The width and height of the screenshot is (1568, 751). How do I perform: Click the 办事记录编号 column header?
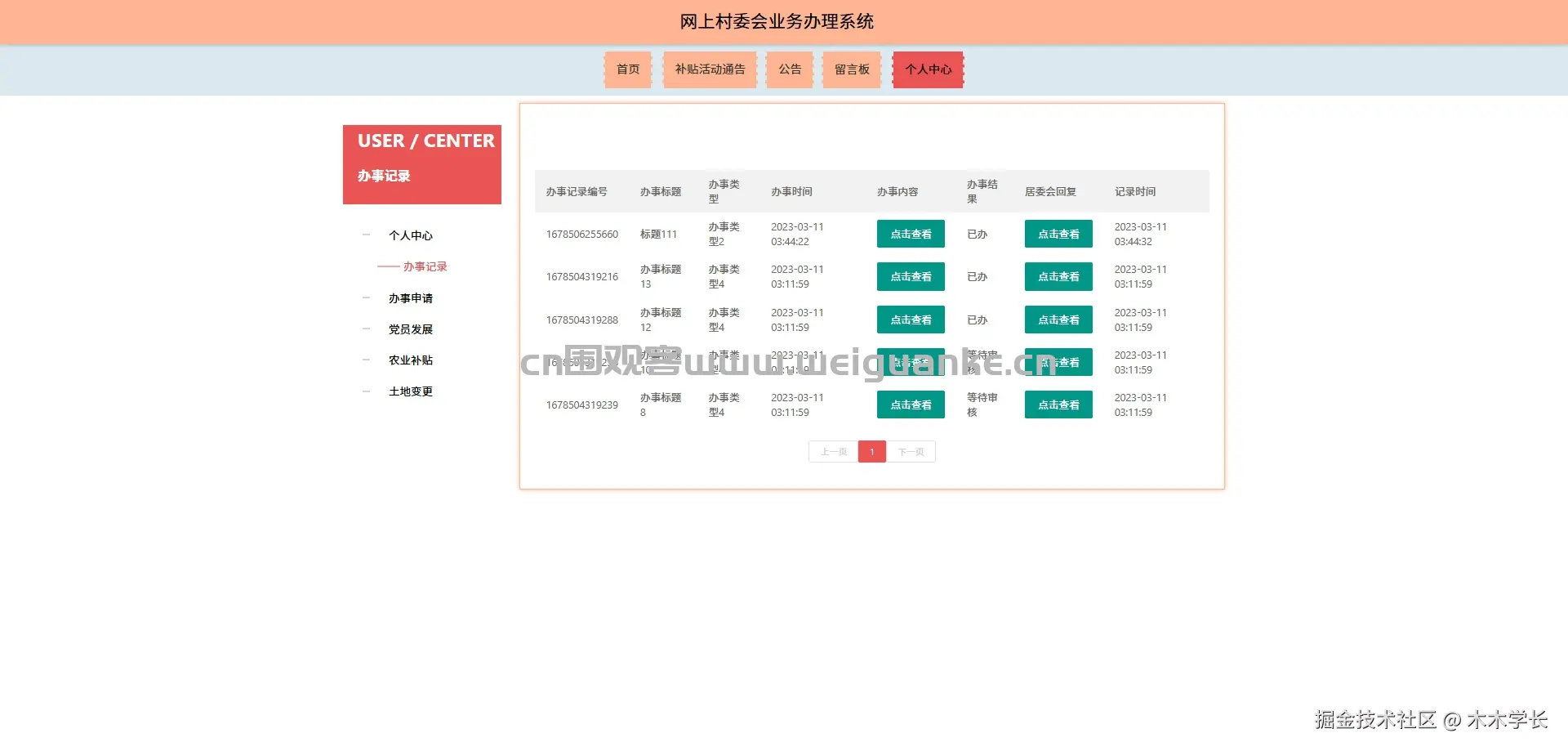coord(577,191)
